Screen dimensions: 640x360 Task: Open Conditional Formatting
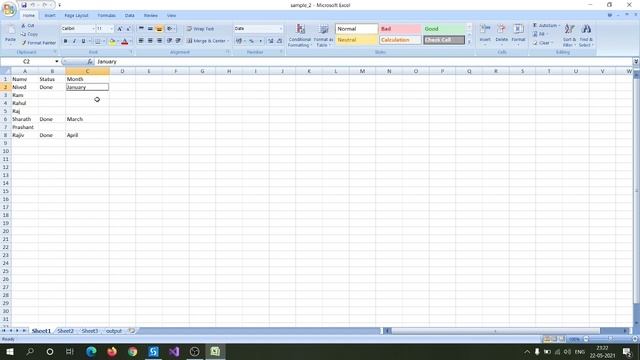tap(300, 36)
